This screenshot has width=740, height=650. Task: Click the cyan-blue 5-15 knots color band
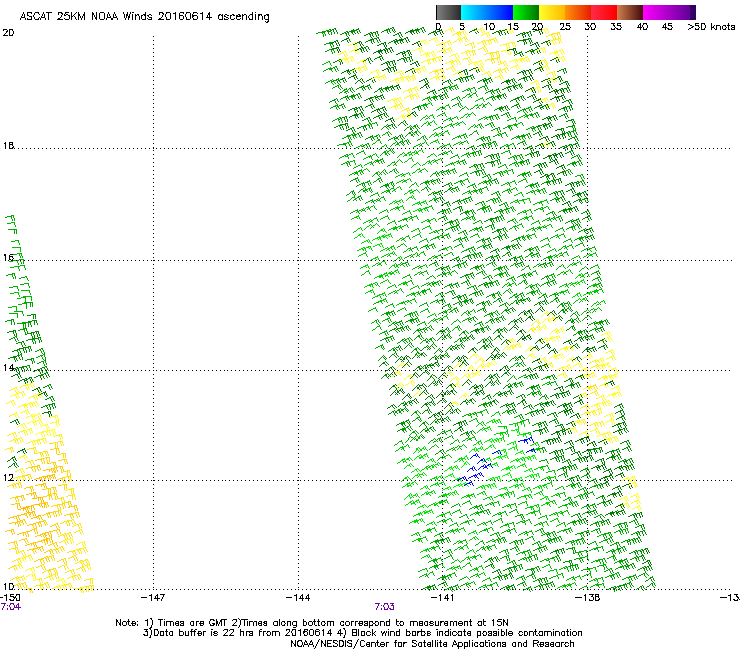point(487,12)
